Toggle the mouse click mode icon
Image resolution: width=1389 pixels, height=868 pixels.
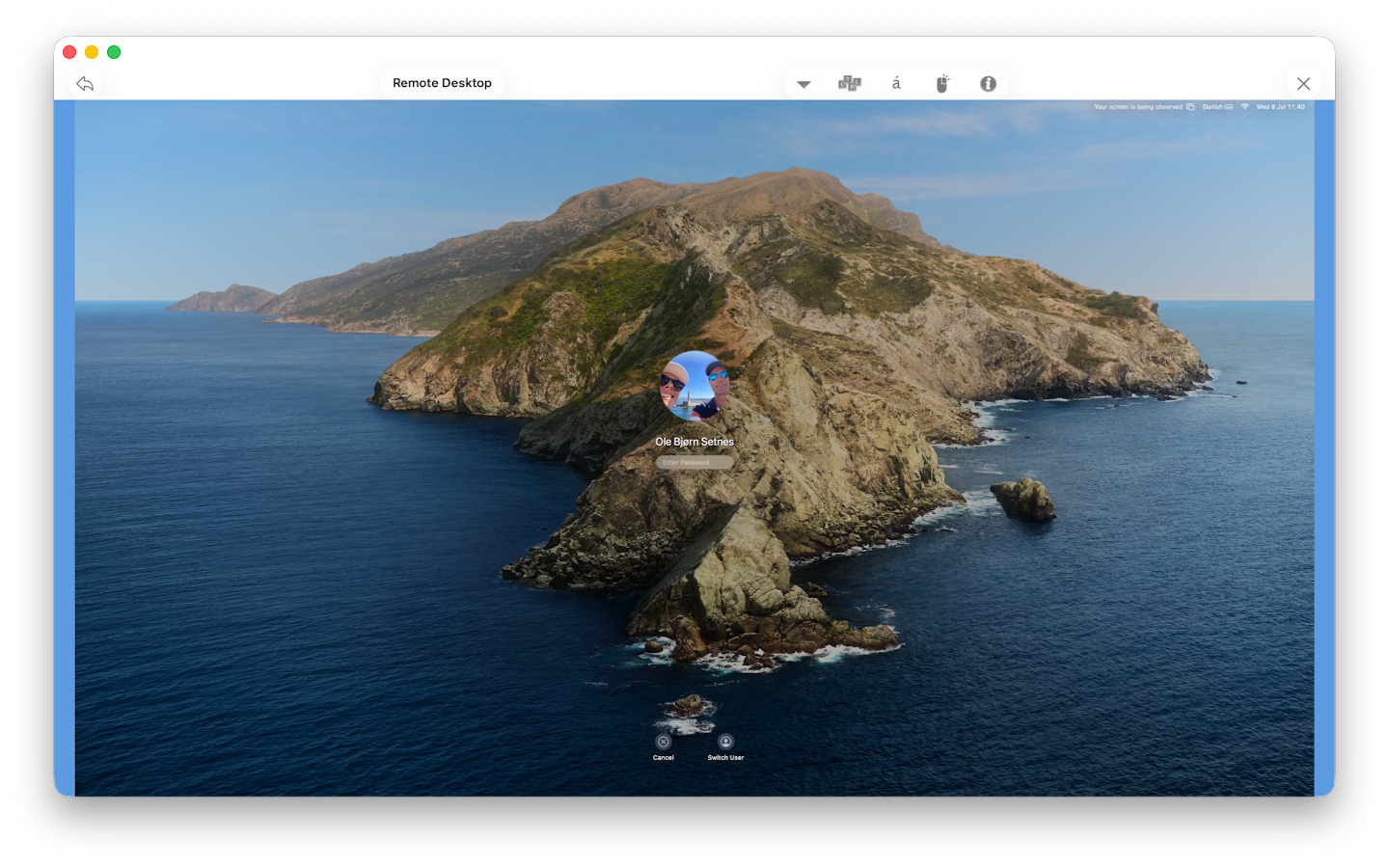click(x=942, y=84)
